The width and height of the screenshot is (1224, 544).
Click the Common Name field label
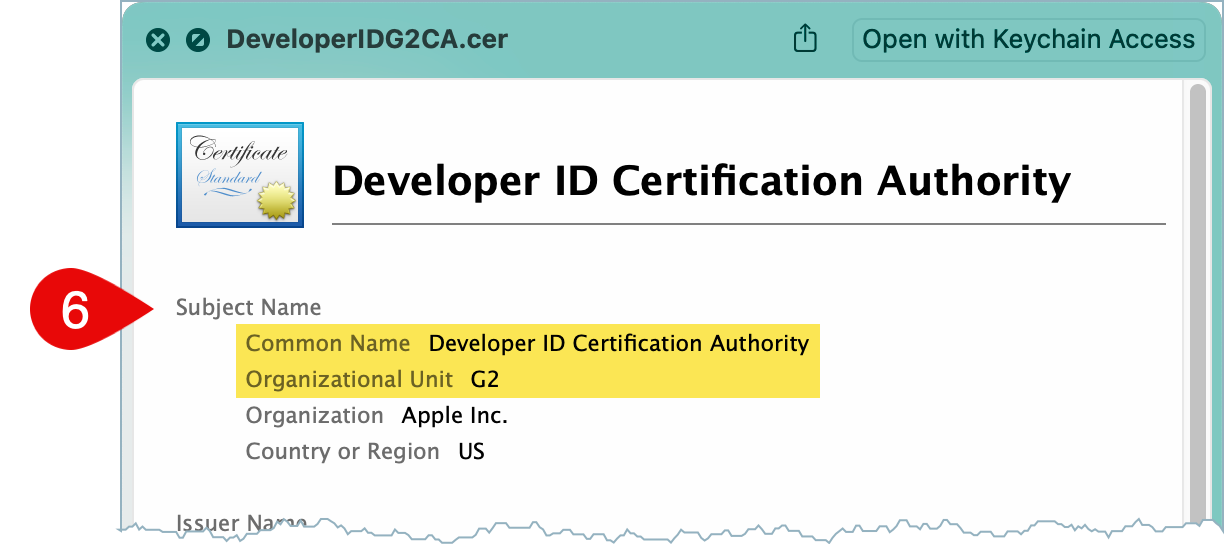coord(328,343)
